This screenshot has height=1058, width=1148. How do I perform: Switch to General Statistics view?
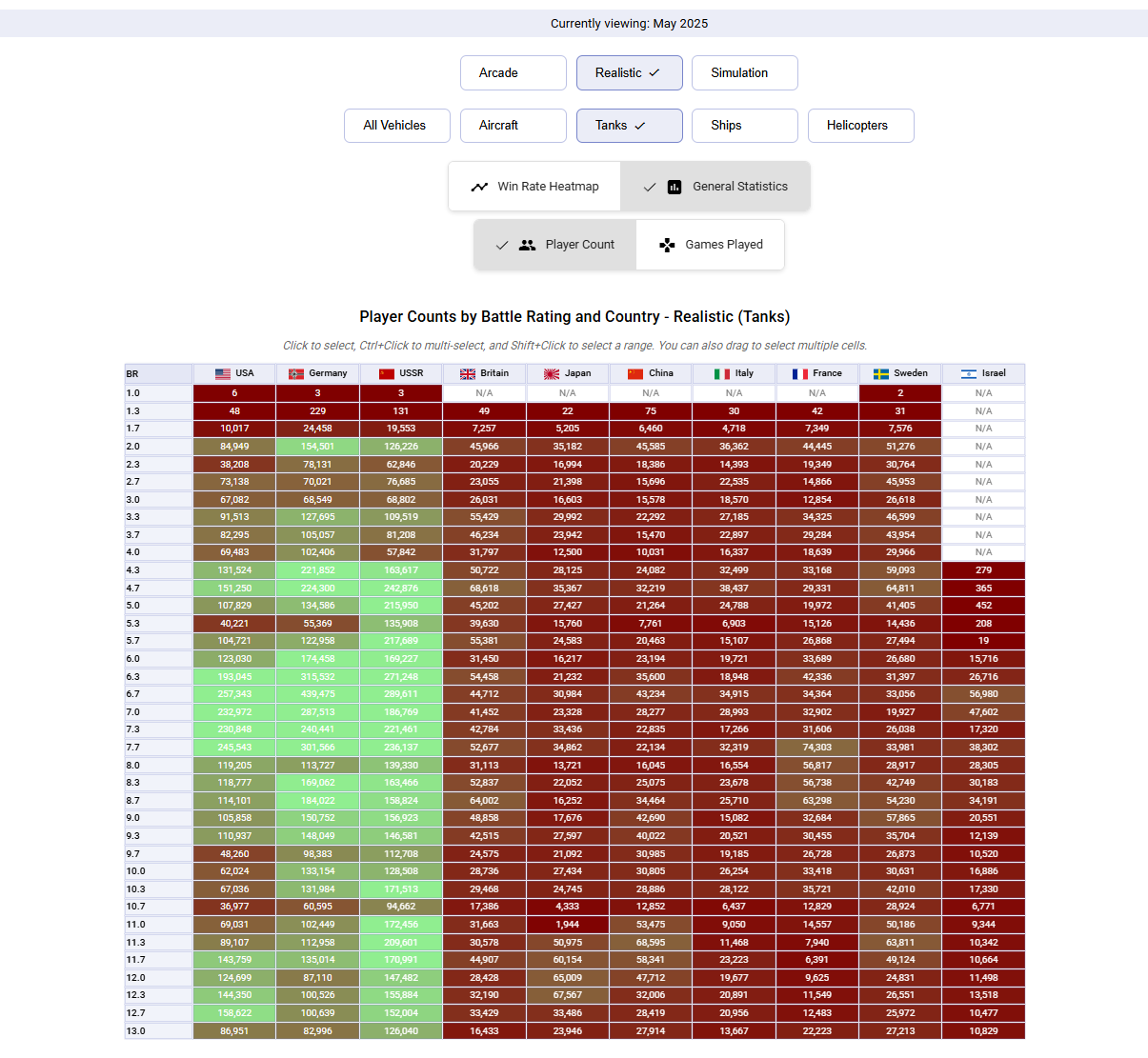click(715, 187)
